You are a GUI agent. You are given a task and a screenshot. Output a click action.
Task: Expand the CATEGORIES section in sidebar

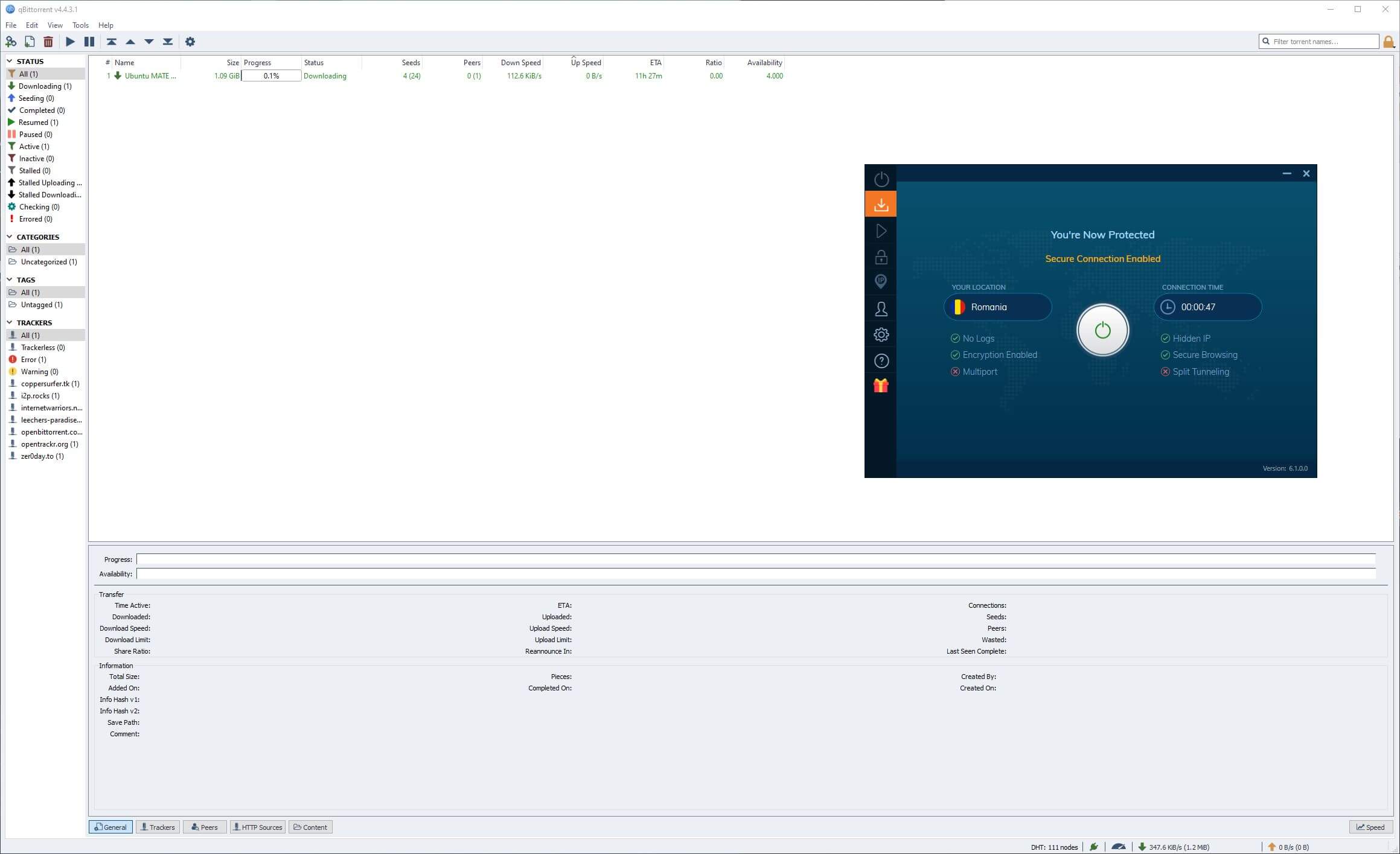[x=11, y=237]
